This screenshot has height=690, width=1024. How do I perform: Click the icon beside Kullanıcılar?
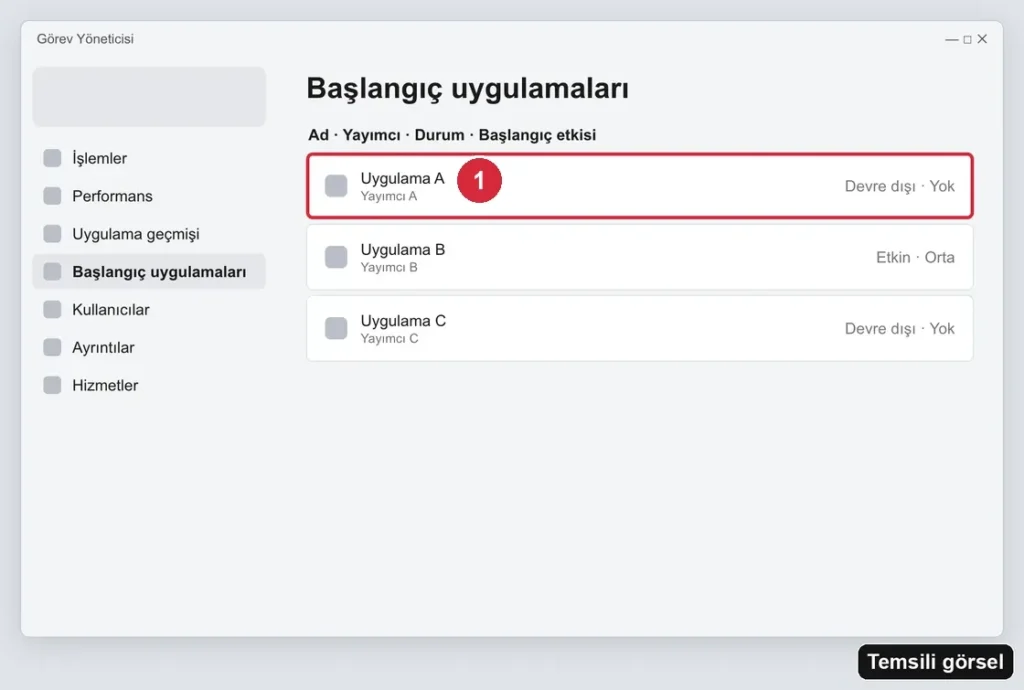pyautogui.click(x=52, y=309)
